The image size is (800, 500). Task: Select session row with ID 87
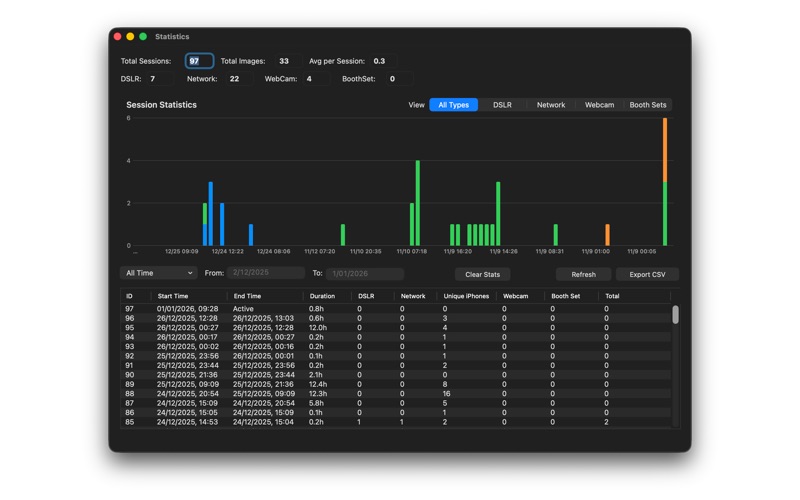coord(396,403)
